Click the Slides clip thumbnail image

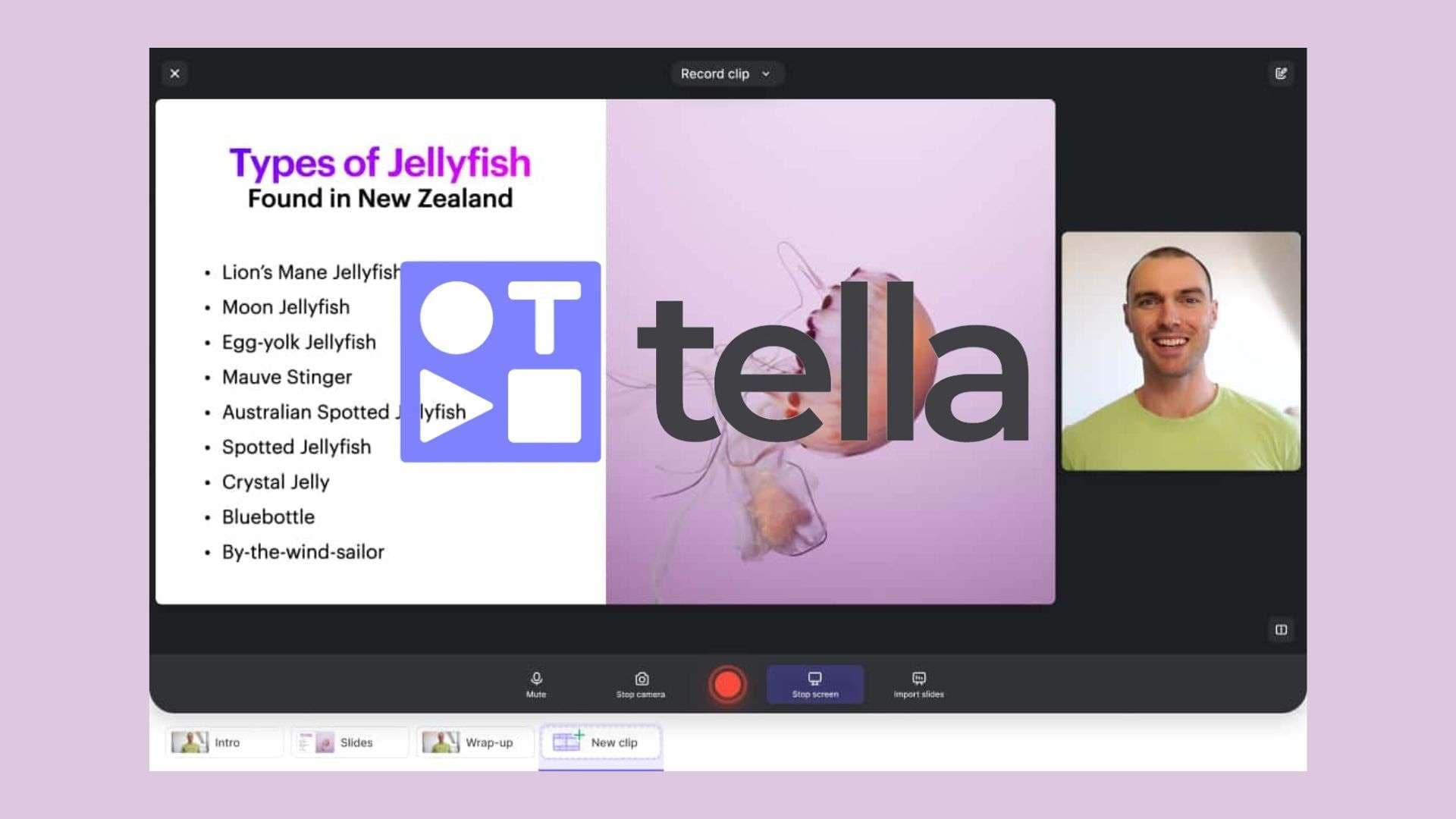coord(315,742)
